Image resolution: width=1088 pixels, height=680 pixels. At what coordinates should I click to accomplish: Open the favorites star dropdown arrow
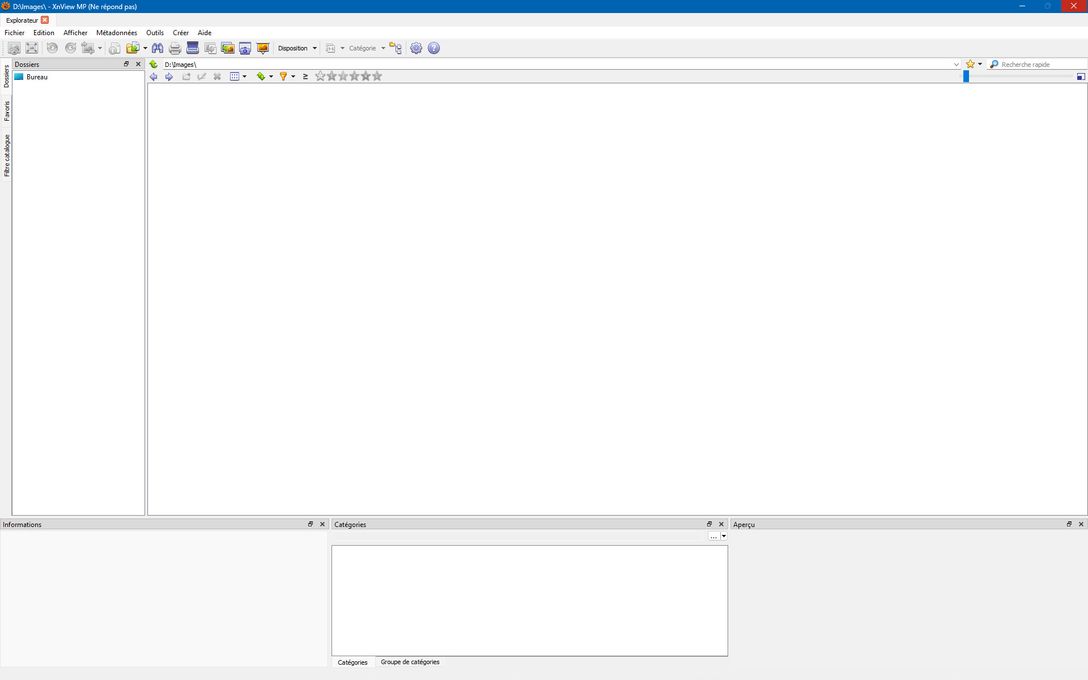[980, 64]
